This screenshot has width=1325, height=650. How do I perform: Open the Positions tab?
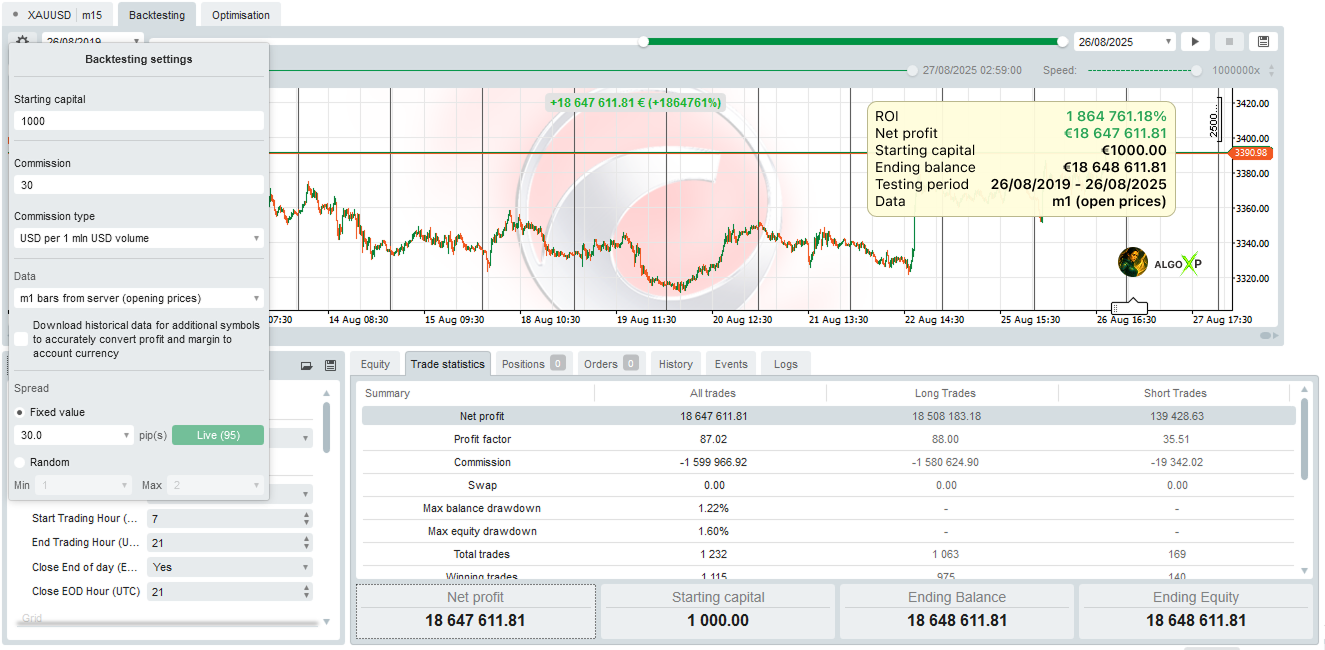pyautogui.click(x=533, y=364)
